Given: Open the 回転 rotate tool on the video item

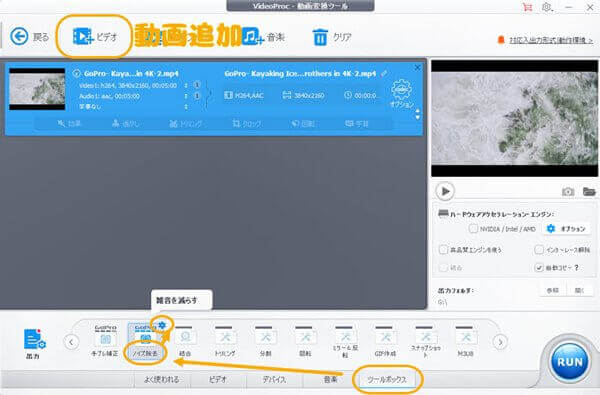Looking at the screenshot, I should click(303, 124).
